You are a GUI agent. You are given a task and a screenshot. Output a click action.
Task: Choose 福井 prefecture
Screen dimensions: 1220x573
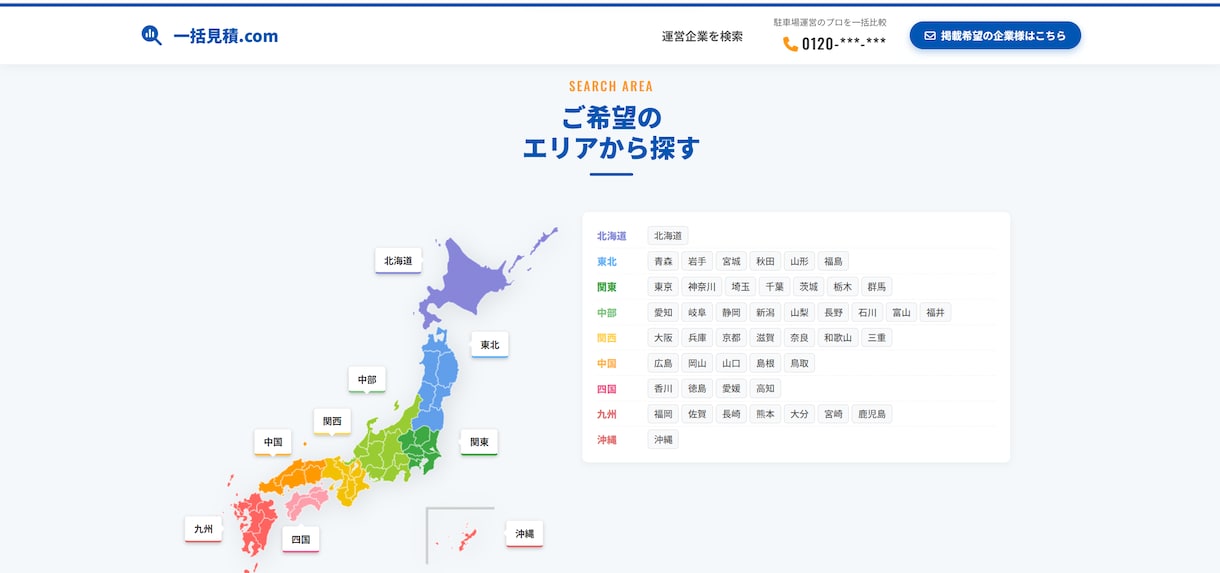tap(935, 312)
